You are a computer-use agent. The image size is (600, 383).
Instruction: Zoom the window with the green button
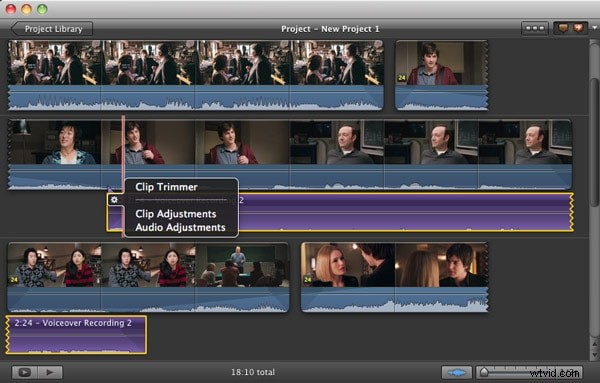click(x=42, y=9)
